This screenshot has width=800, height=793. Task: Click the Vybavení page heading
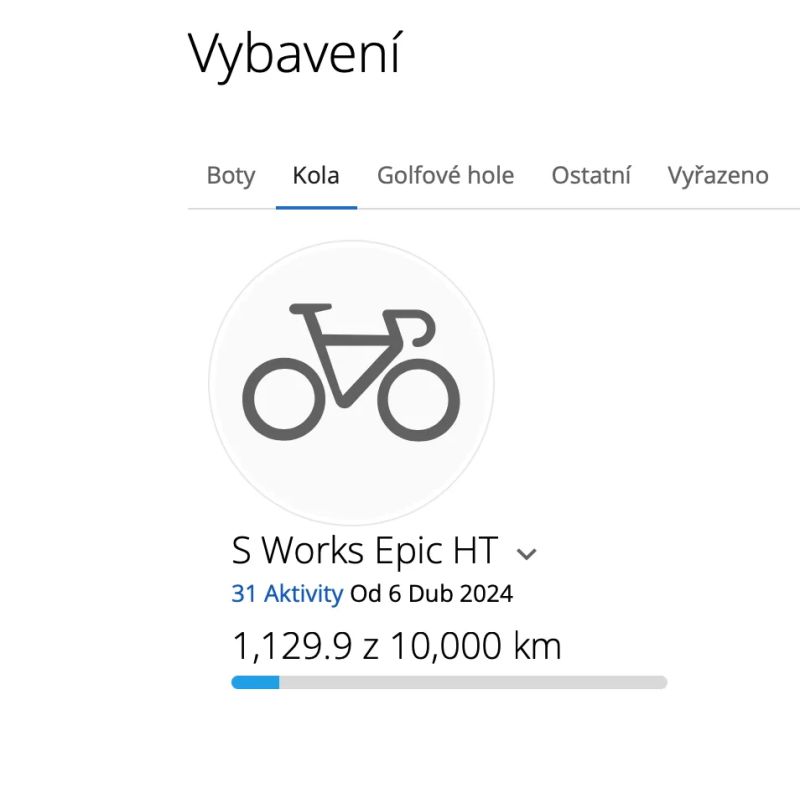(x=295, y=55)
